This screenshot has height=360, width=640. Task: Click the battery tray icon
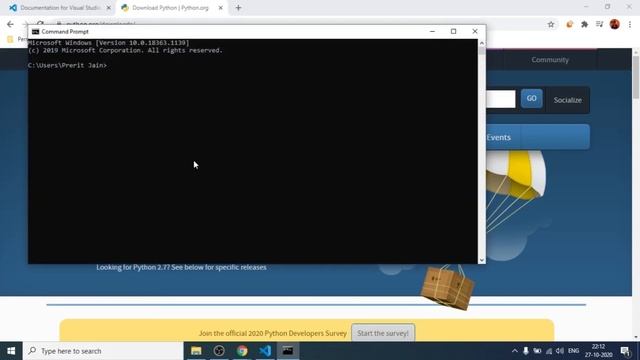click(x=537, y=351)
